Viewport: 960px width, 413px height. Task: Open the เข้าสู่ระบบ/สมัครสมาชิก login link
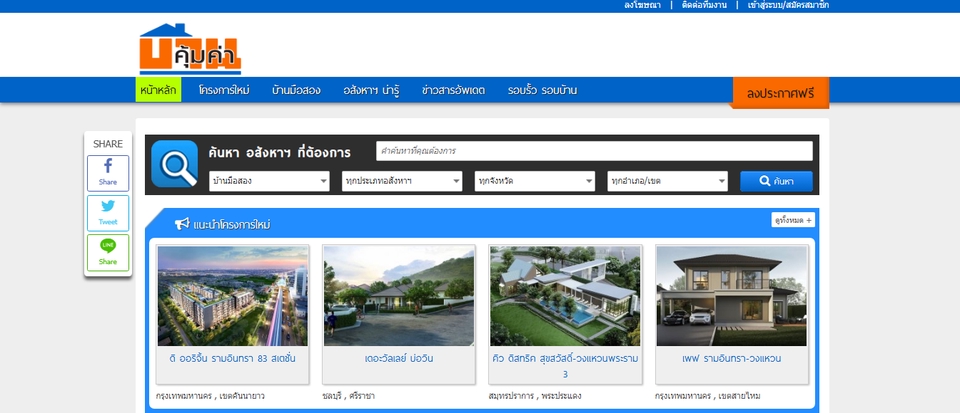click(788, 5)
